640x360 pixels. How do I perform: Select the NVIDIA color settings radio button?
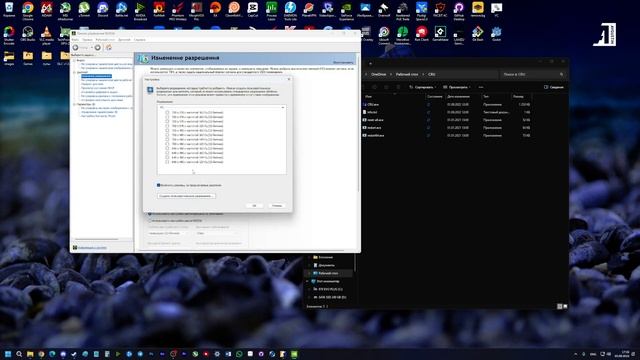[x=150, y=220]
